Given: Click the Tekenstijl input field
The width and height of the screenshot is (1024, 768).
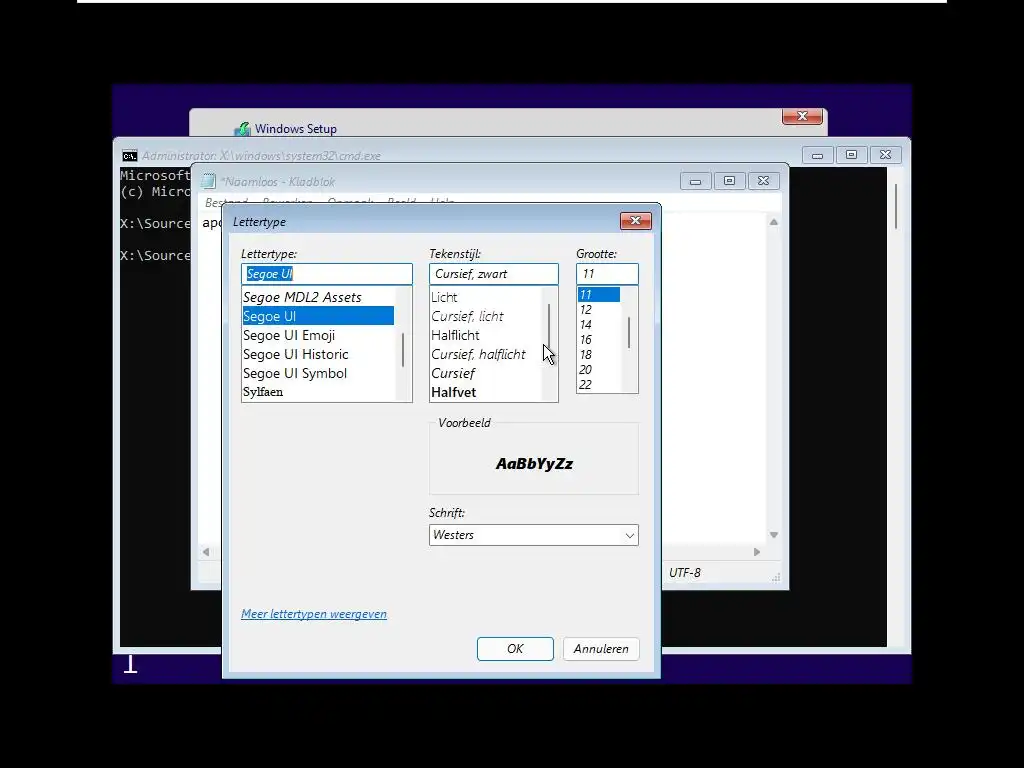Looking at the screenshot, I should 494,274.
